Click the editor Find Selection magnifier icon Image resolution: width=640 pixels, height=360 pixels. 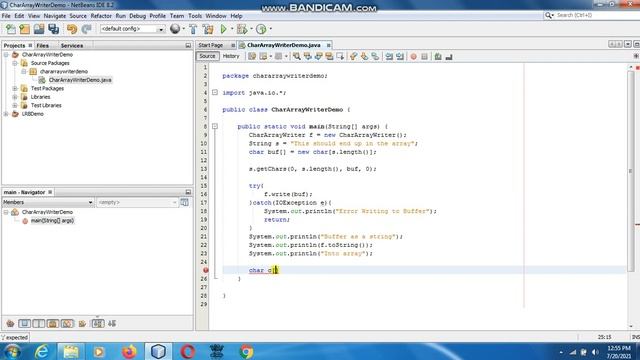(x=297, y=57)
